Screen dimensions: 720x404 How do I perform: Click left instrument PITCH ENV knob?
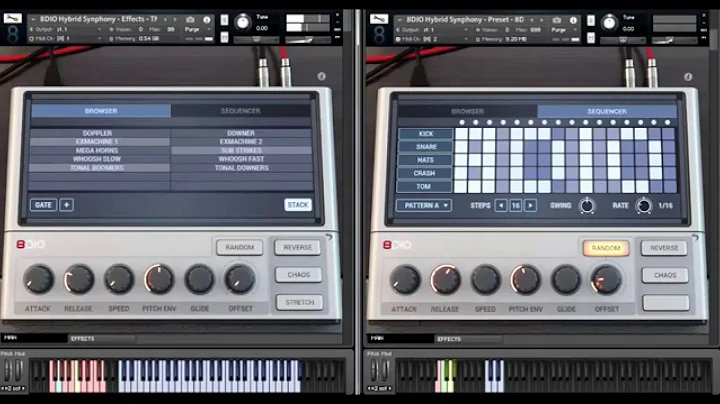click(x=159, y=279)
